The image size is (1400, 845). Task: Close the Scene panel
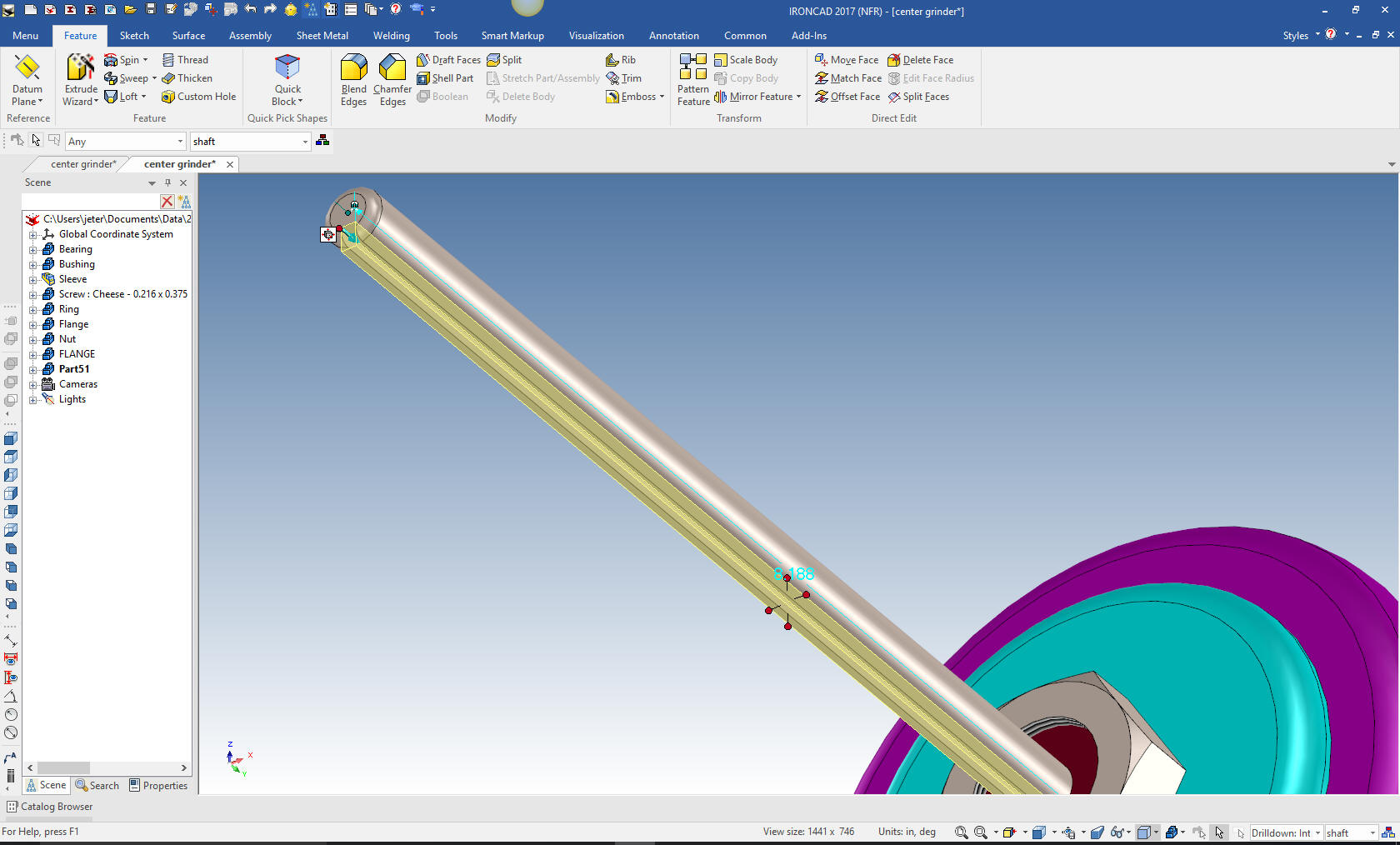coord(183,182)
